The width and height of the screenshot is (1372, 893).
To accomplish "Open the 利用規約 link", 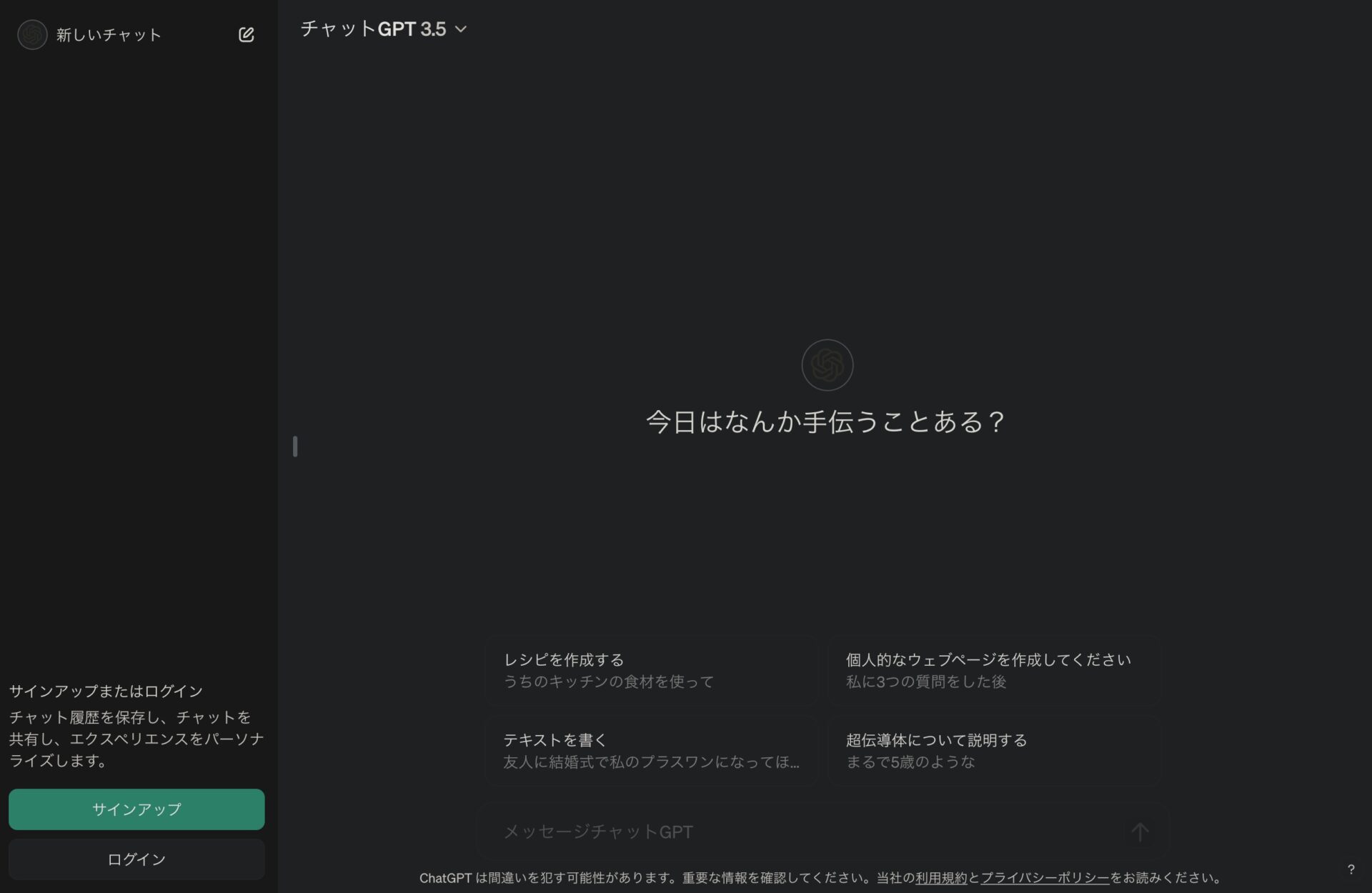I will click(x=941, y=878).
